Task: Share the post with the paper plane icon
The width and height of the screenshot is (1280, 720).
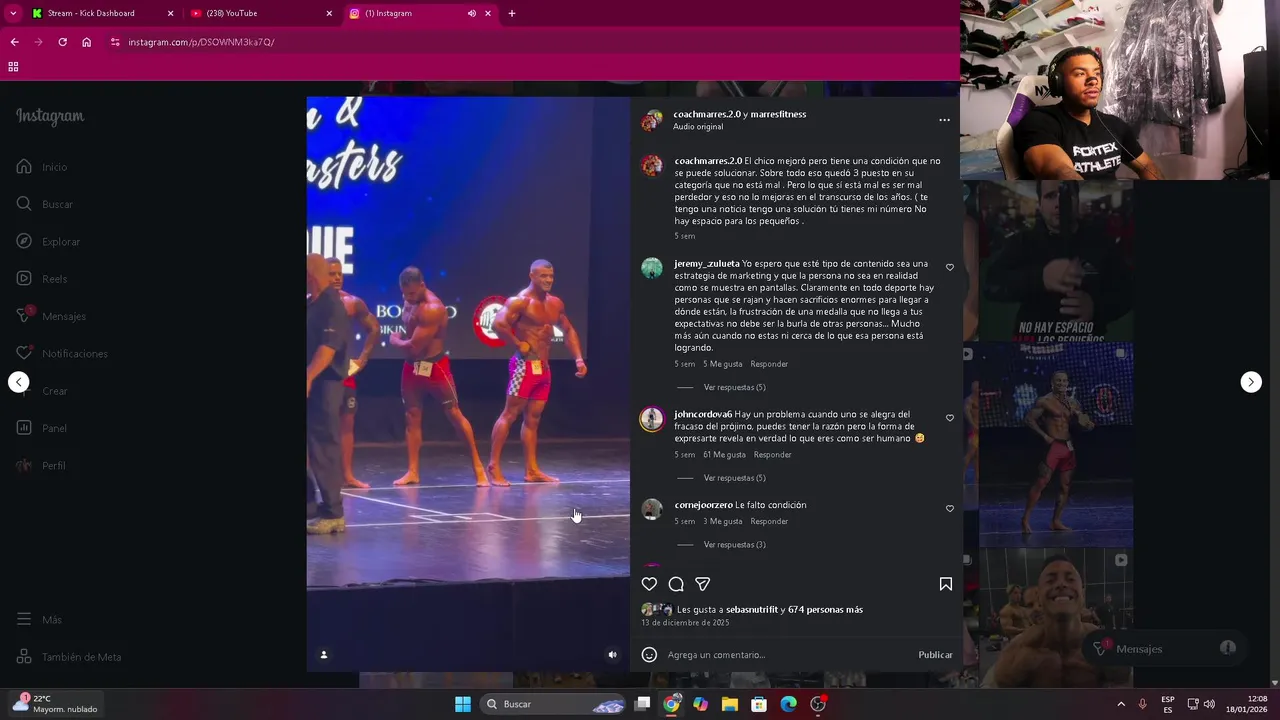Action: coord(703,584)
